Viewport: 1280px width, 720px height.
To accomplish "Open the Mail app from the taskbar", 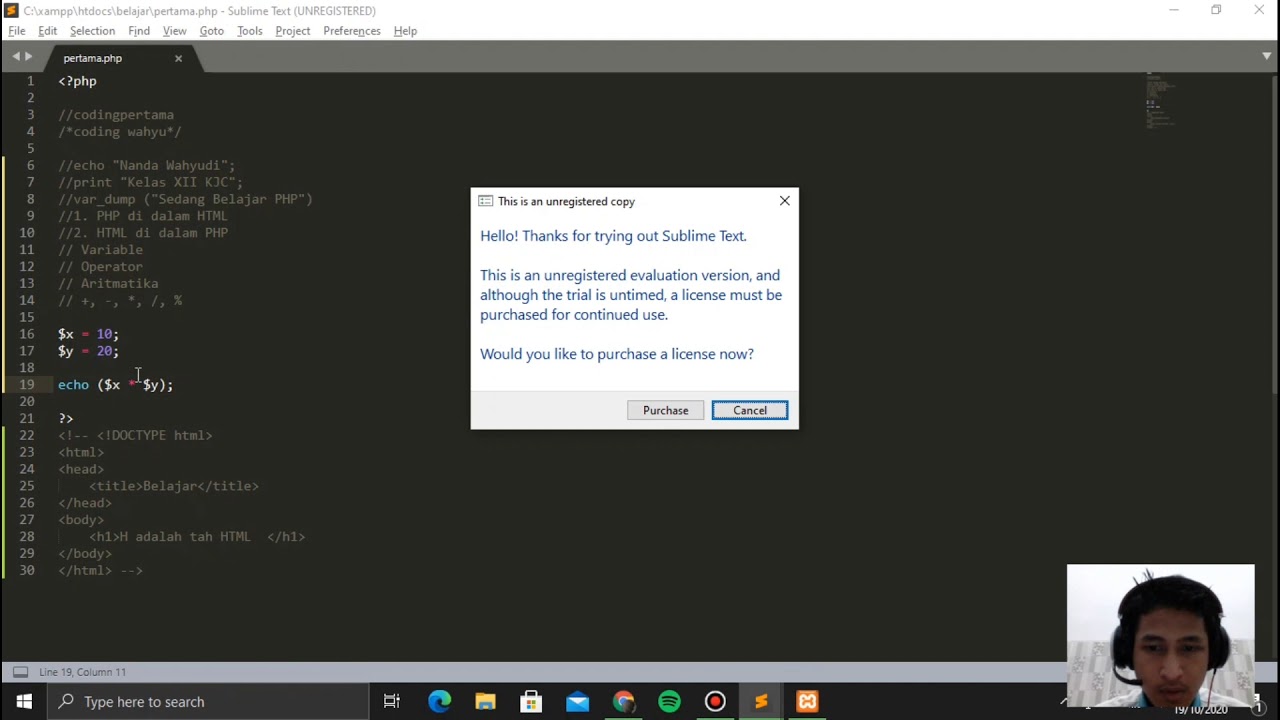I will point(577,701).
